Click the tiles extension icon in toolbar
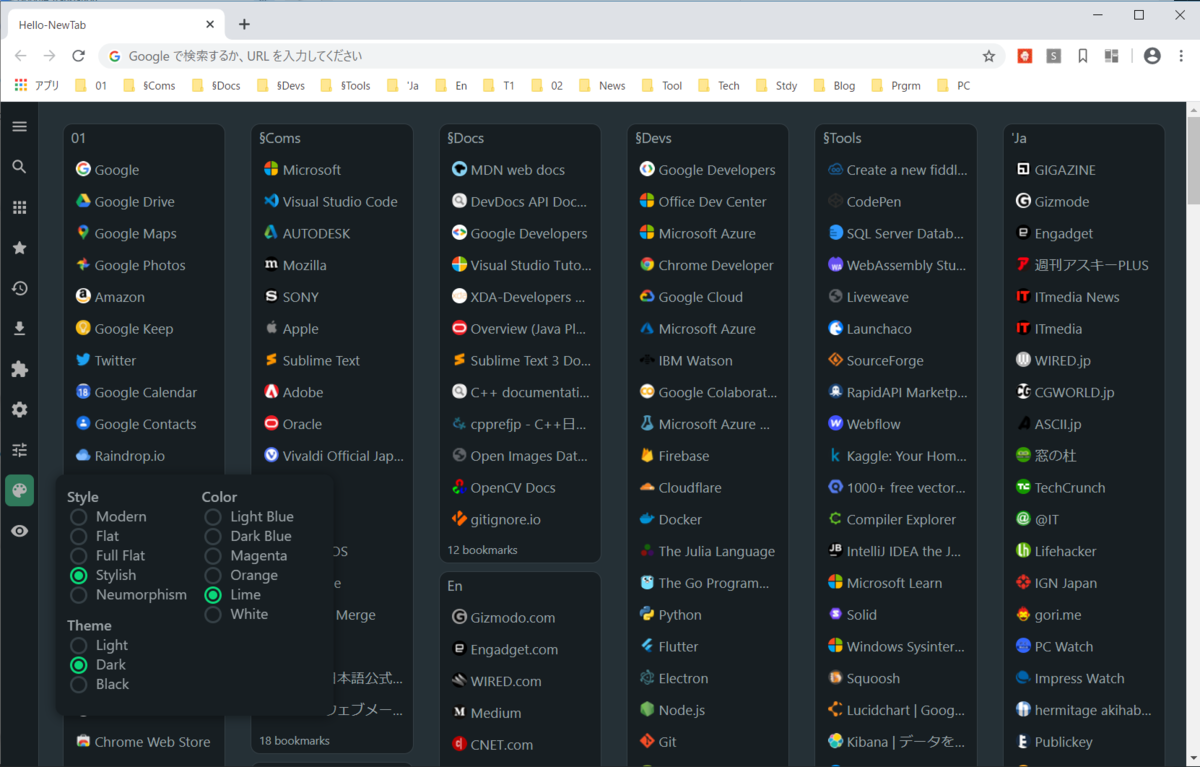 click(x=1111, y=56)
